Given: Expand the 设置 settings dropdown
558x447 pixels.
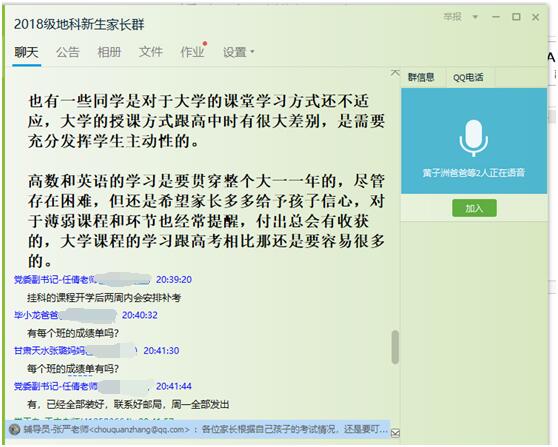Looking at the screenshot, I should pos(238,52).
